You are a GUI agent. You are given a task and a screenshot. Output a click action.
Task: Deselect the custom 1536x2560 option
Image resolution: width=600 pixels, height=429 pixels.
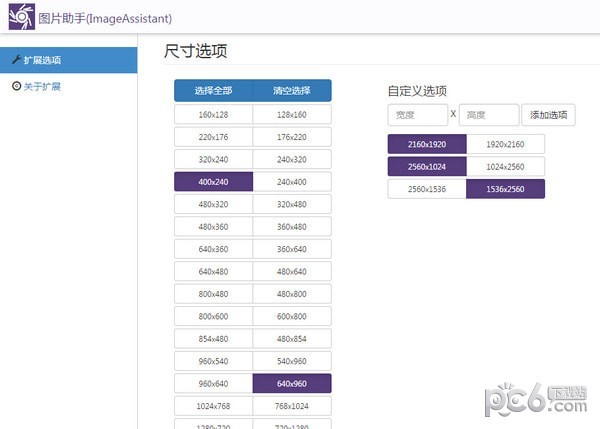pos(505,189)
